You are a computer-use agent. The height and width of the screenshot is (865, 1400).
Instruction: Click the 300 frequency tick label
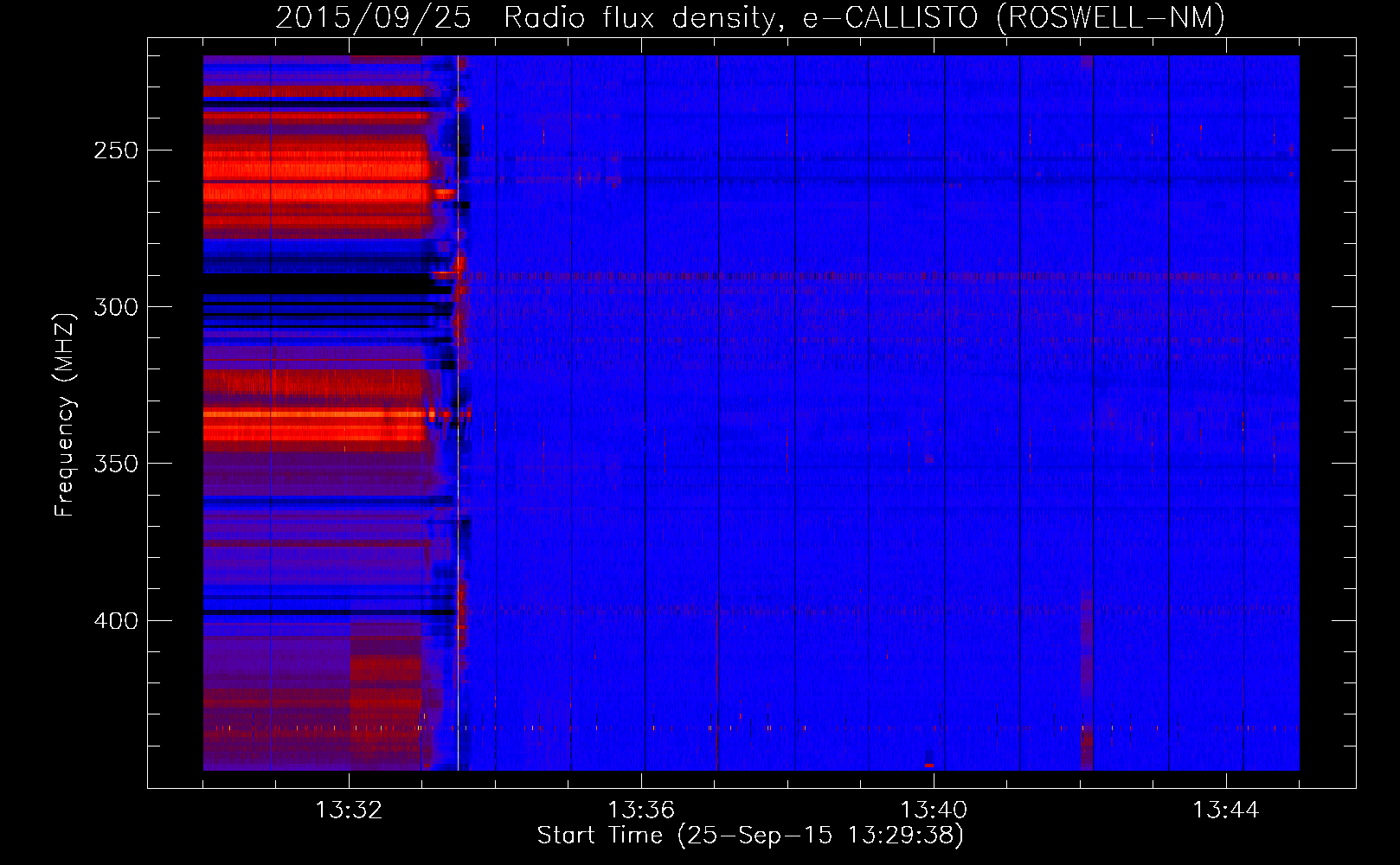pos(116,307)
